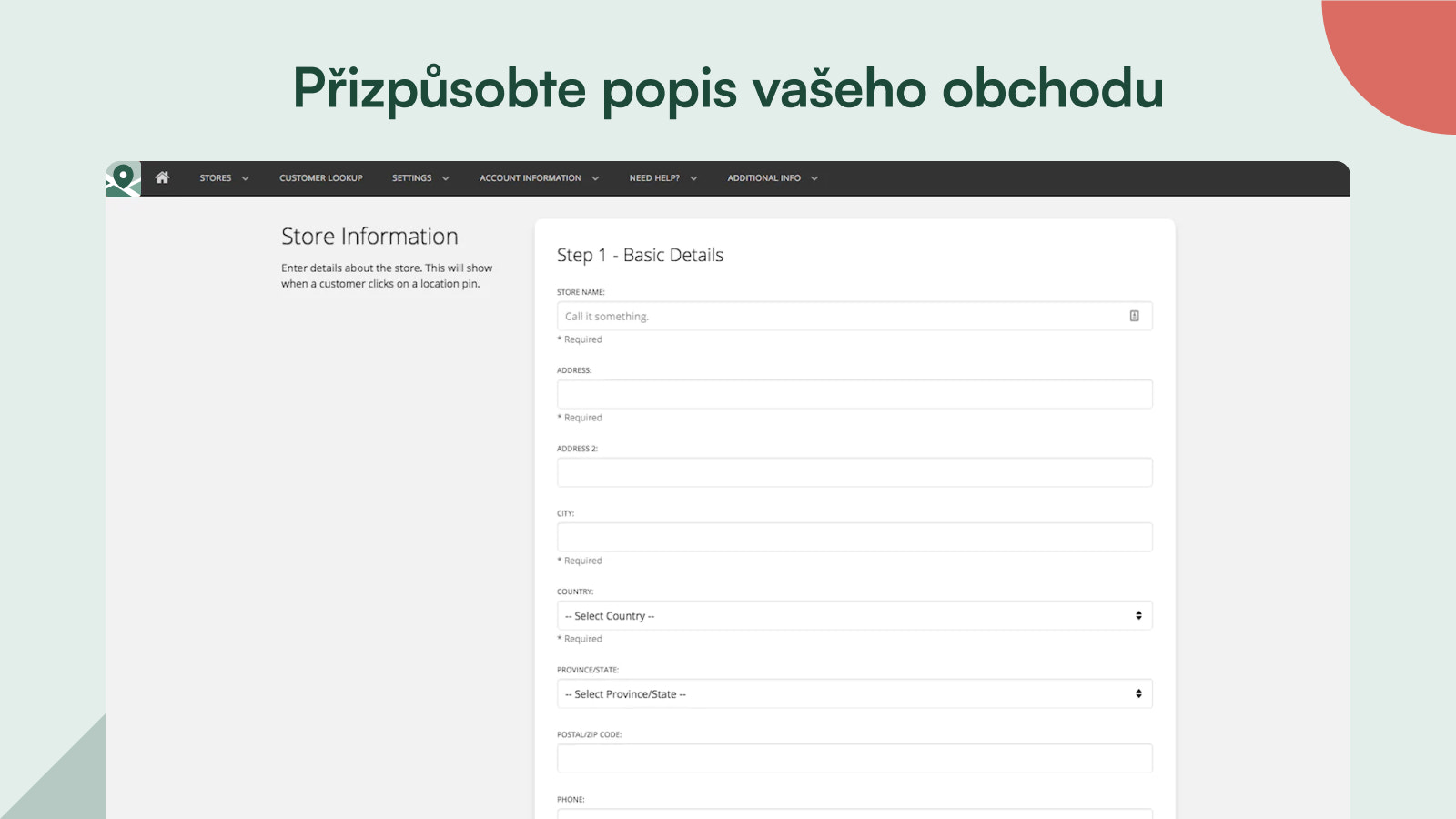Expand the Account Information chevron
The image size is (1456, 819).
tap(595, 178)
